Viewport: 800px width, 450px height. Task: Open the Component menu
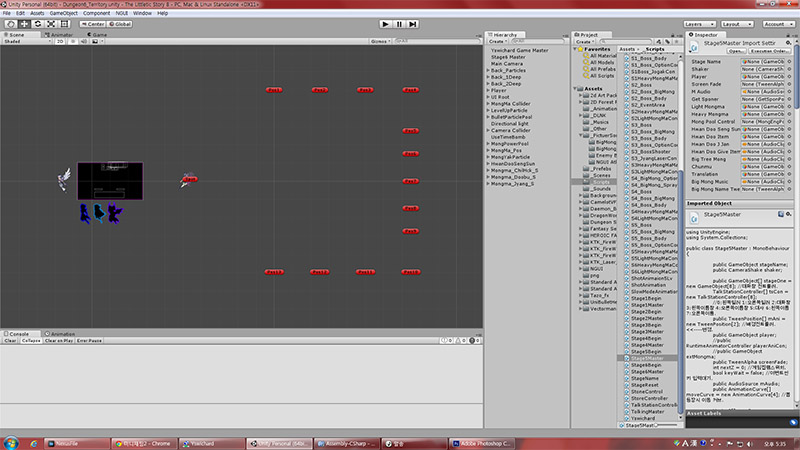(96, 13)
